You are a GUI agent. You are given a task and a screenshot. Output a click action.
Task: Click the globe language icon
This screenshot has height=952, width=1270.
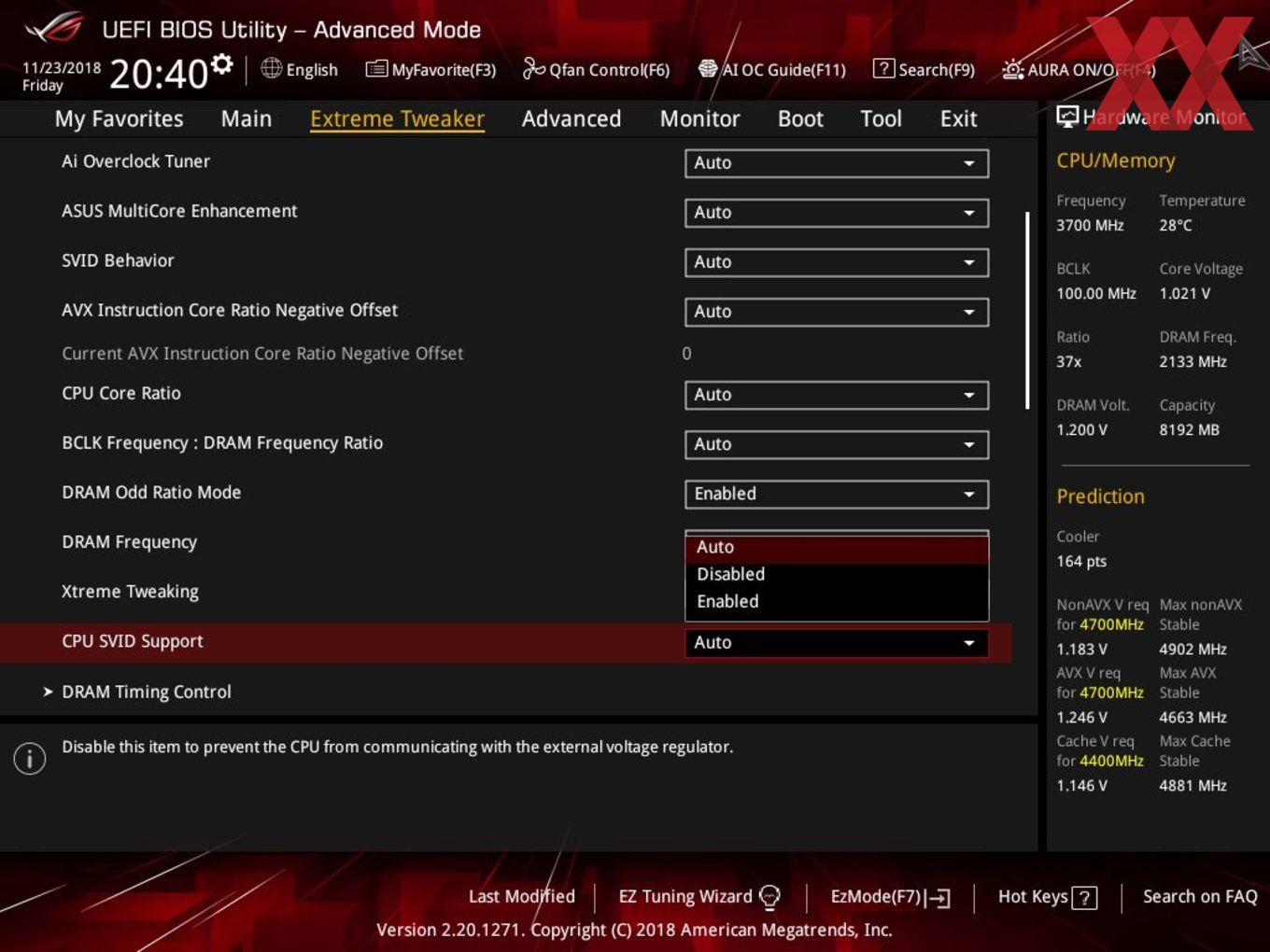click(271, 68)
